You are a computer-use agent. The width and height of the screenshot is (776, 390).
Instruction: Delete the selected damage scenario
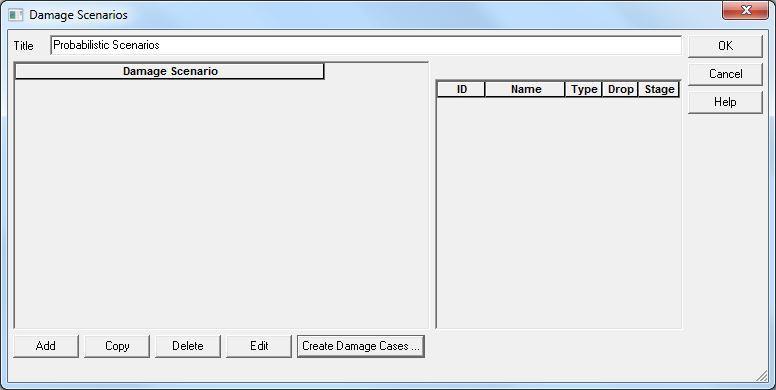tap(188, 346)
